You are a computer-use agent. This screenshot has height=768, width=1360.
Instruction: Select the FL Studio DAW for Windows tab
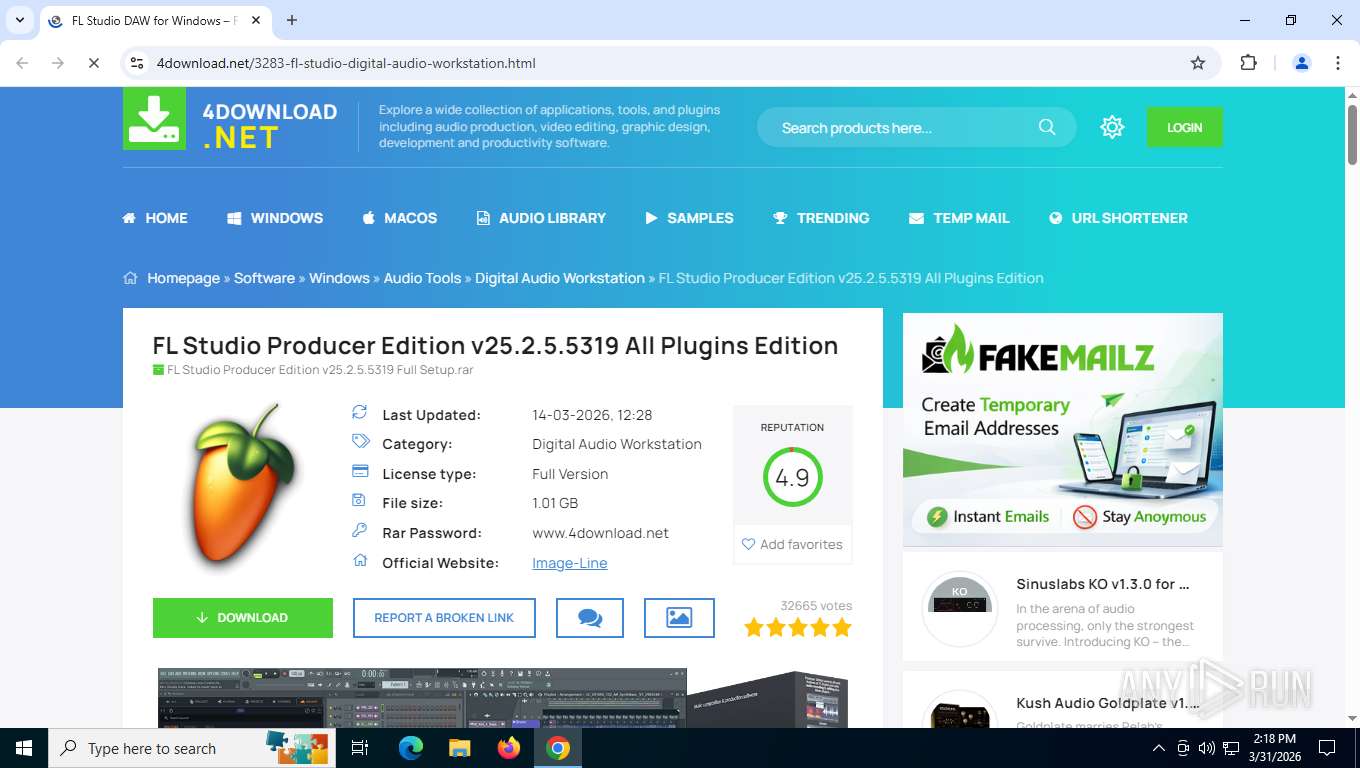click(153, 20)
